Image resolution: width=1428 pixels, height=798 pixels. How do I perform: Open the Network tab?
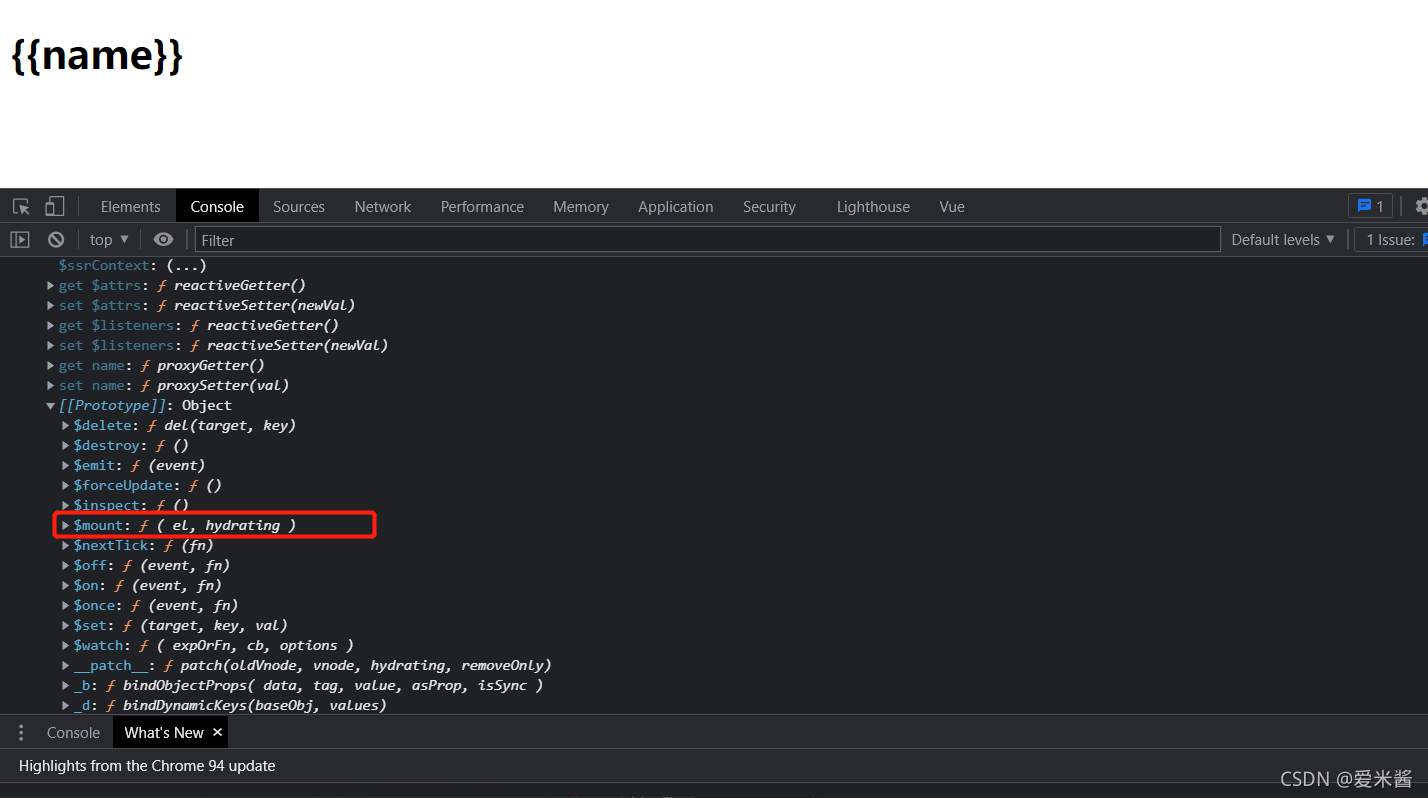click(x=383, y=207)
